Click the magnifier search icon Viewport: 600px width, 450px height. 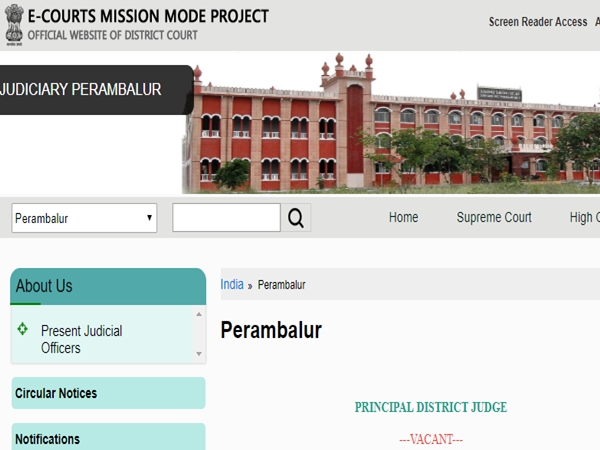pyautogui.click(x=296, y=218)
